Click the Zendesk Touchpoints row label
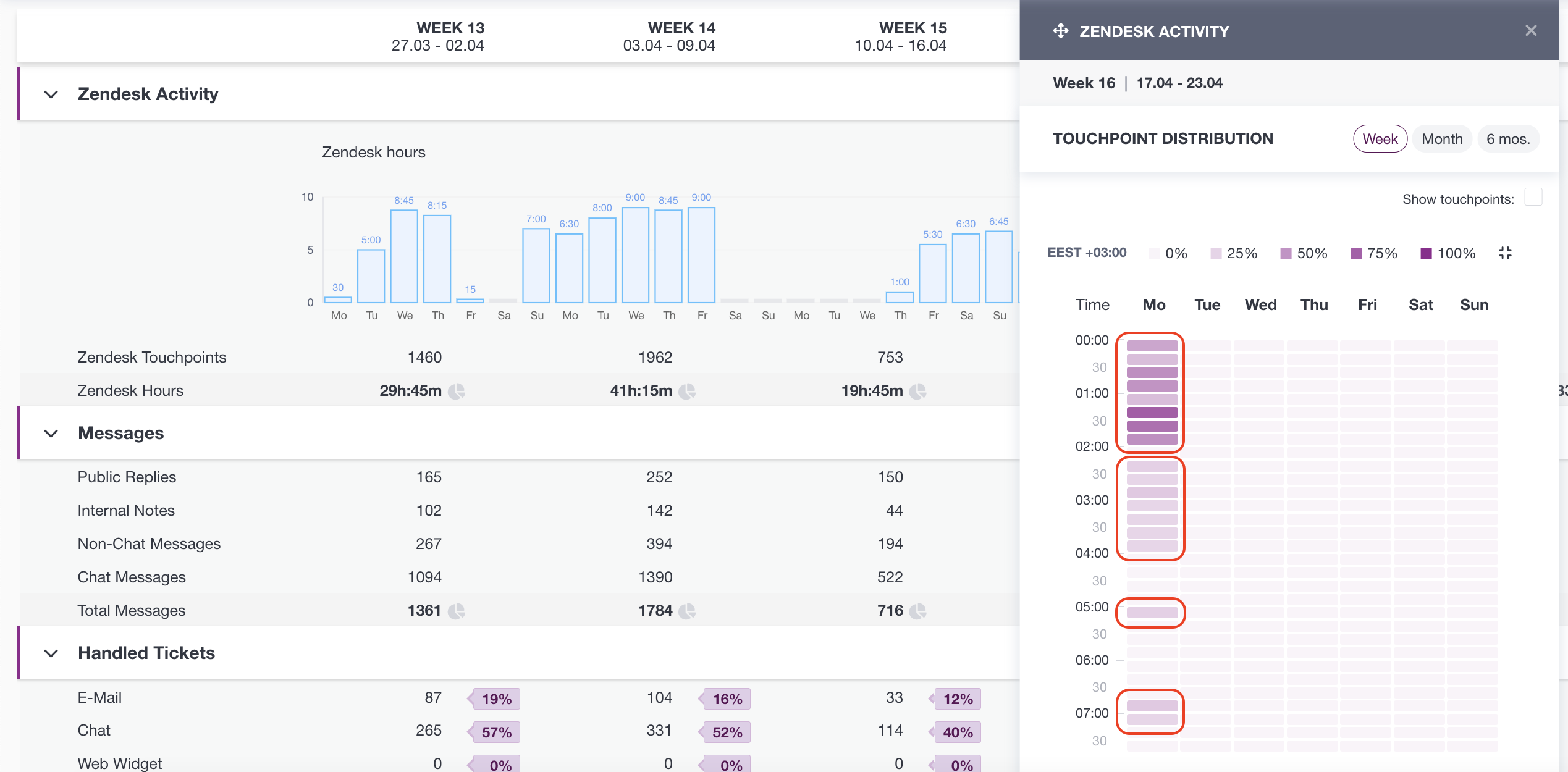The width and height of the screenshot is (1568, 772). [x=152, y=358]
